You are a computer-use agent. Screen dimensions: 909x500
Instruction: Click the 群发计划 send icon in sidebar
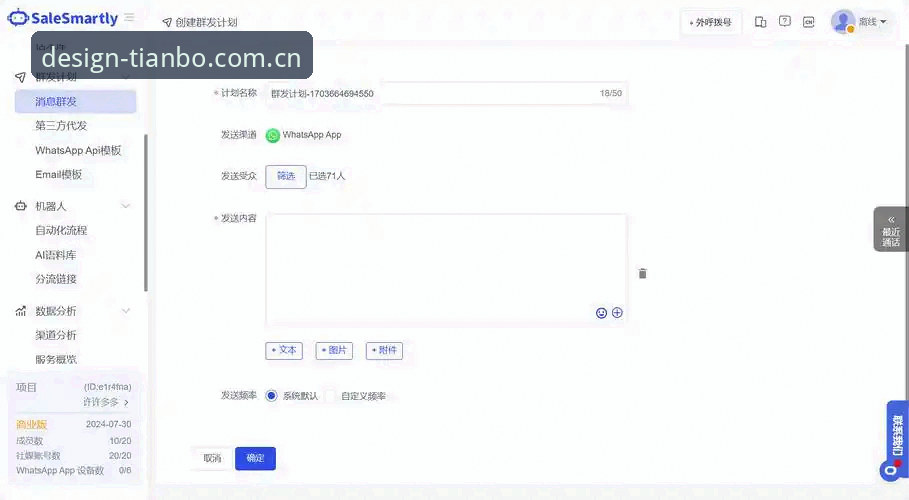[21, 77]
